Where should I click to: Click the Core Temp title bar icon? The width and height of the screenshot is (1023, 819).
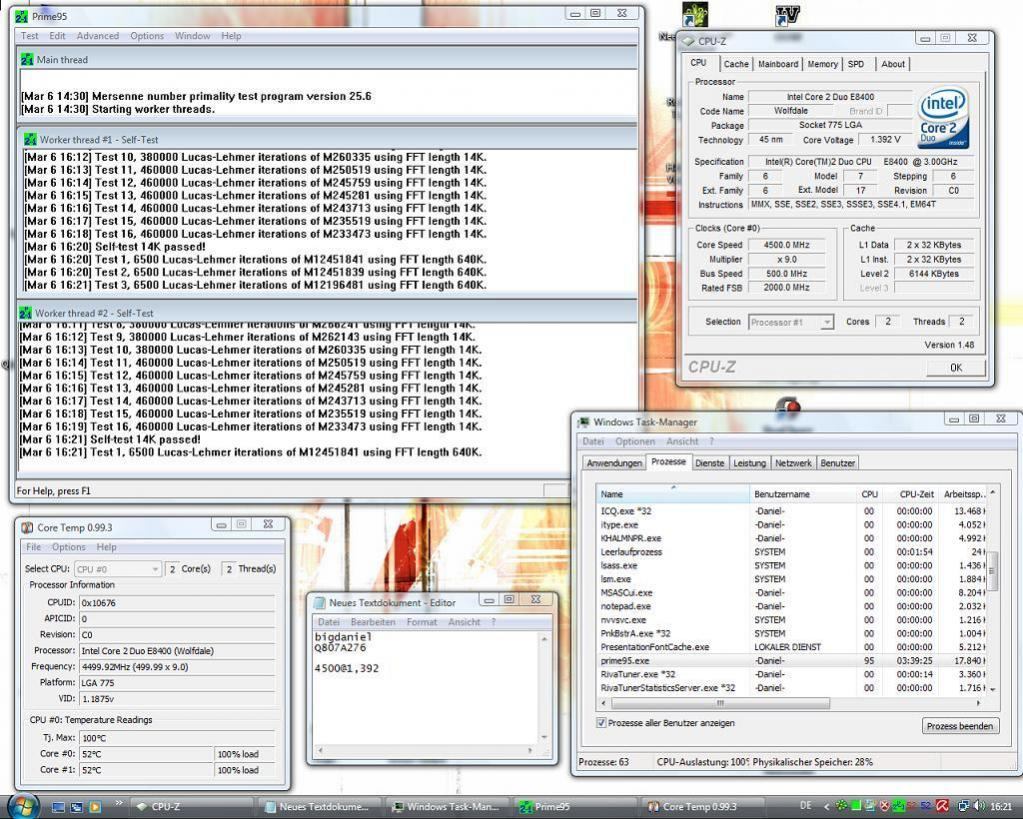click(x=27, y=527)
